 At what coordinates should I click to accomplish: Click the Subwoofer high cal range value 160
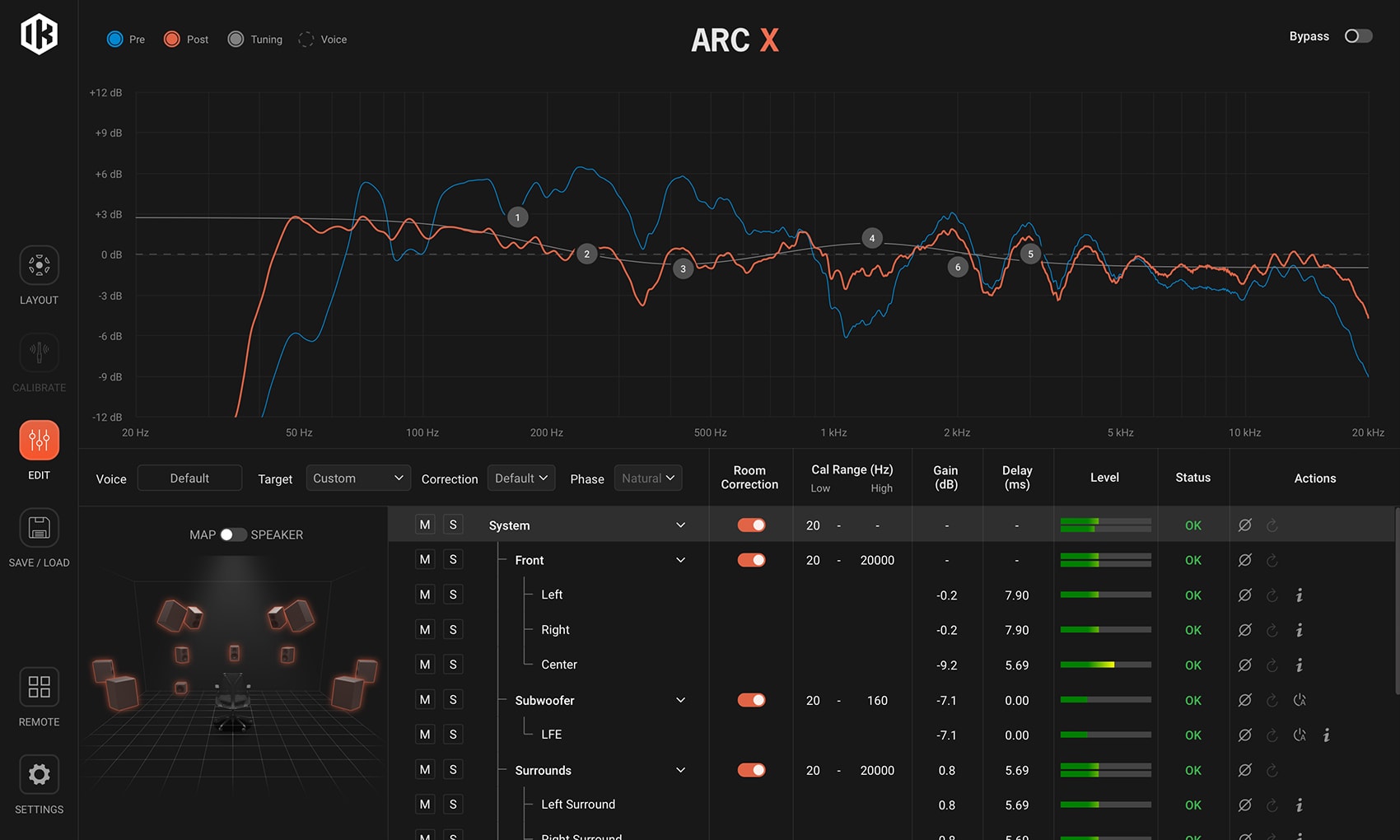(877, 700)
